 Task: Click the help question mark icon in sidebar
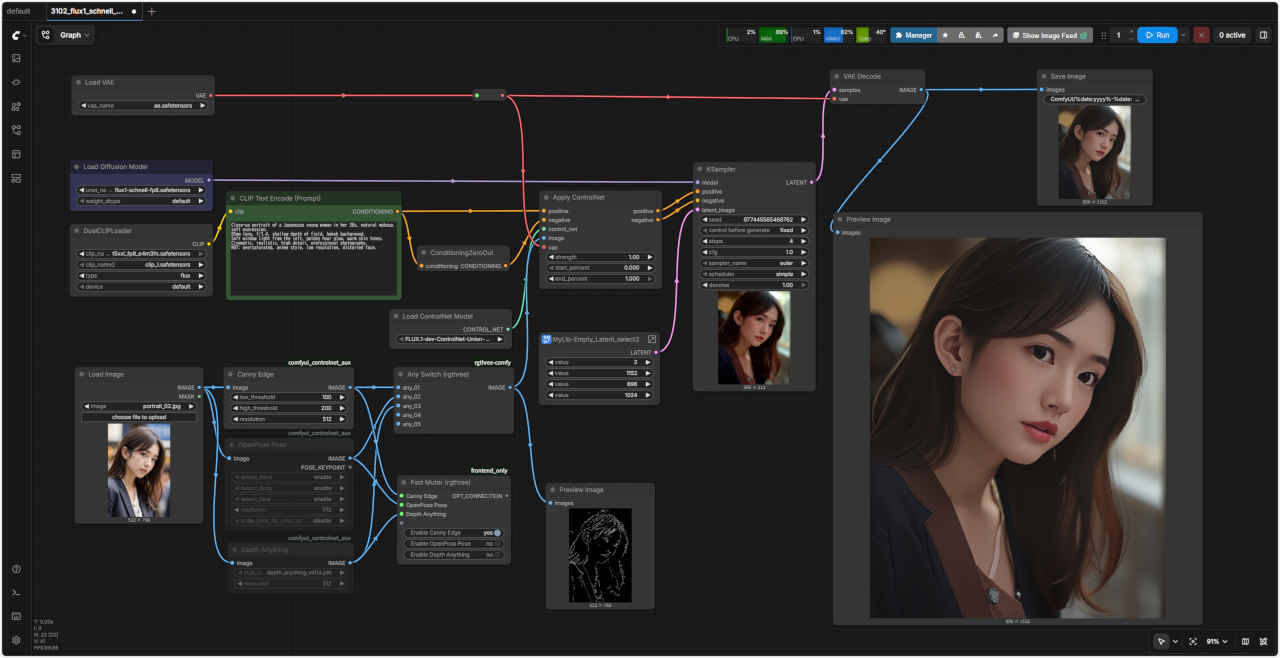pyautogui.click(x=16, y=569)
